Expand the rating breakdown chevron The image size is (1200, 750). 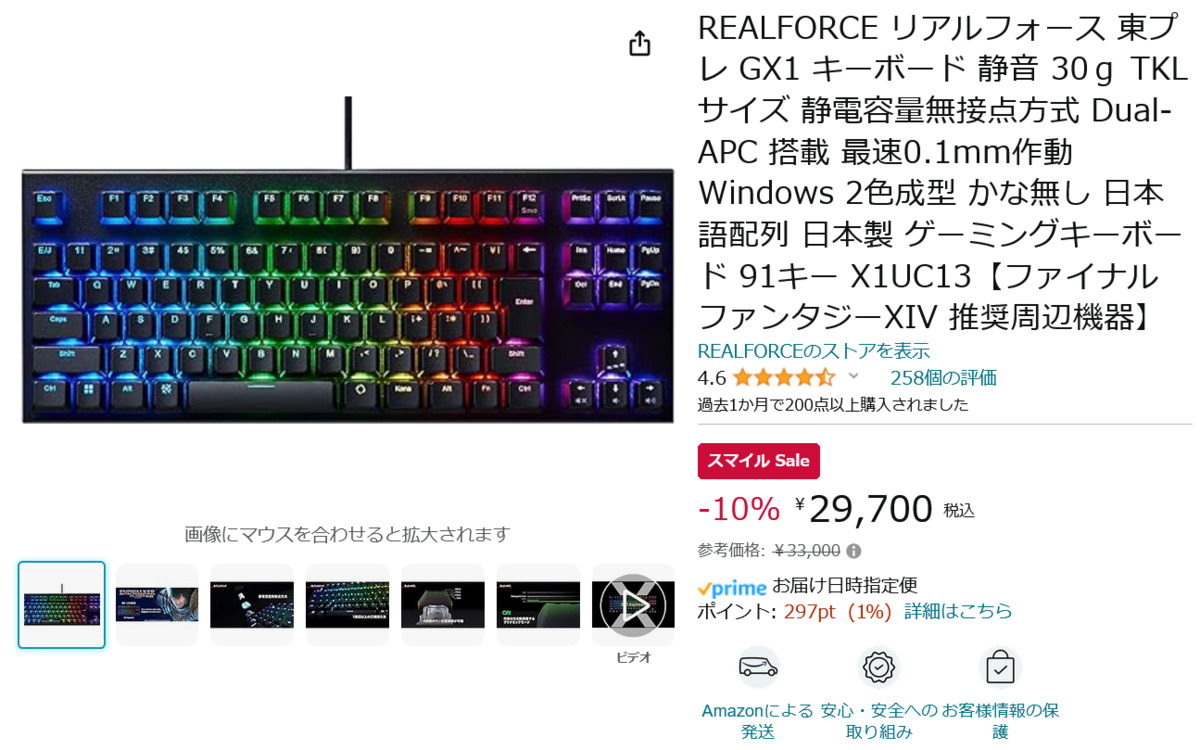853,376
